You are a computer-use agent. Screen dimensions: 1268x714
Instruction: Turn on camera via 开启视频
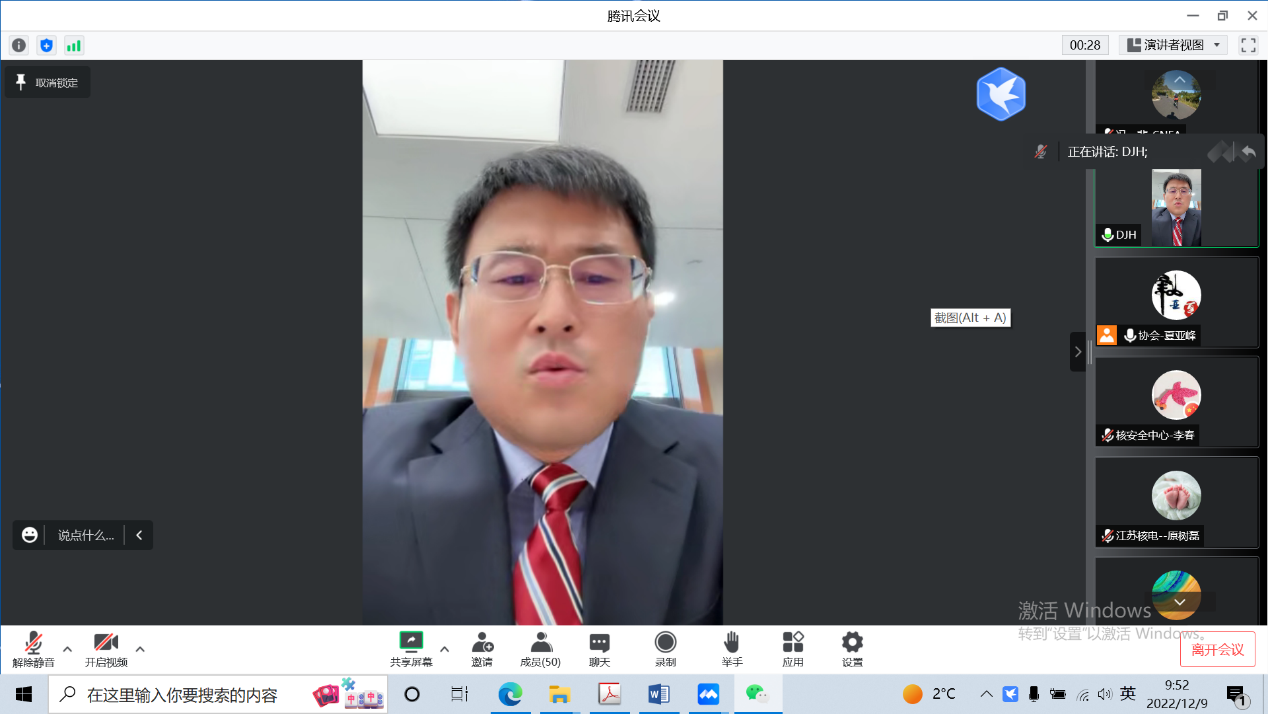coord(106,648)
